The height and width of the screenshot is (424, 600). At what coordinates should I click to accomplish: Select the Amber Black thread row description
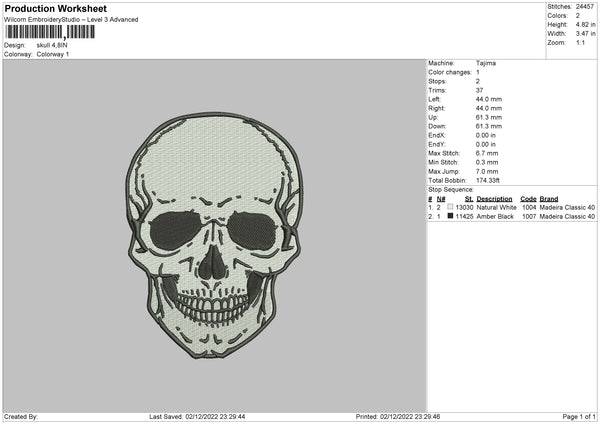(494, 216)
